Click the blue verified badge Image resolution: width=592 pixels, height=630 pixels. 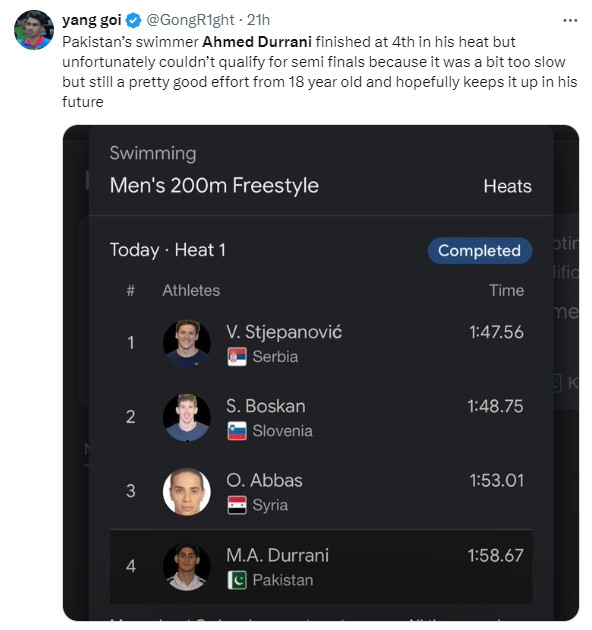(x=133, y=20)
